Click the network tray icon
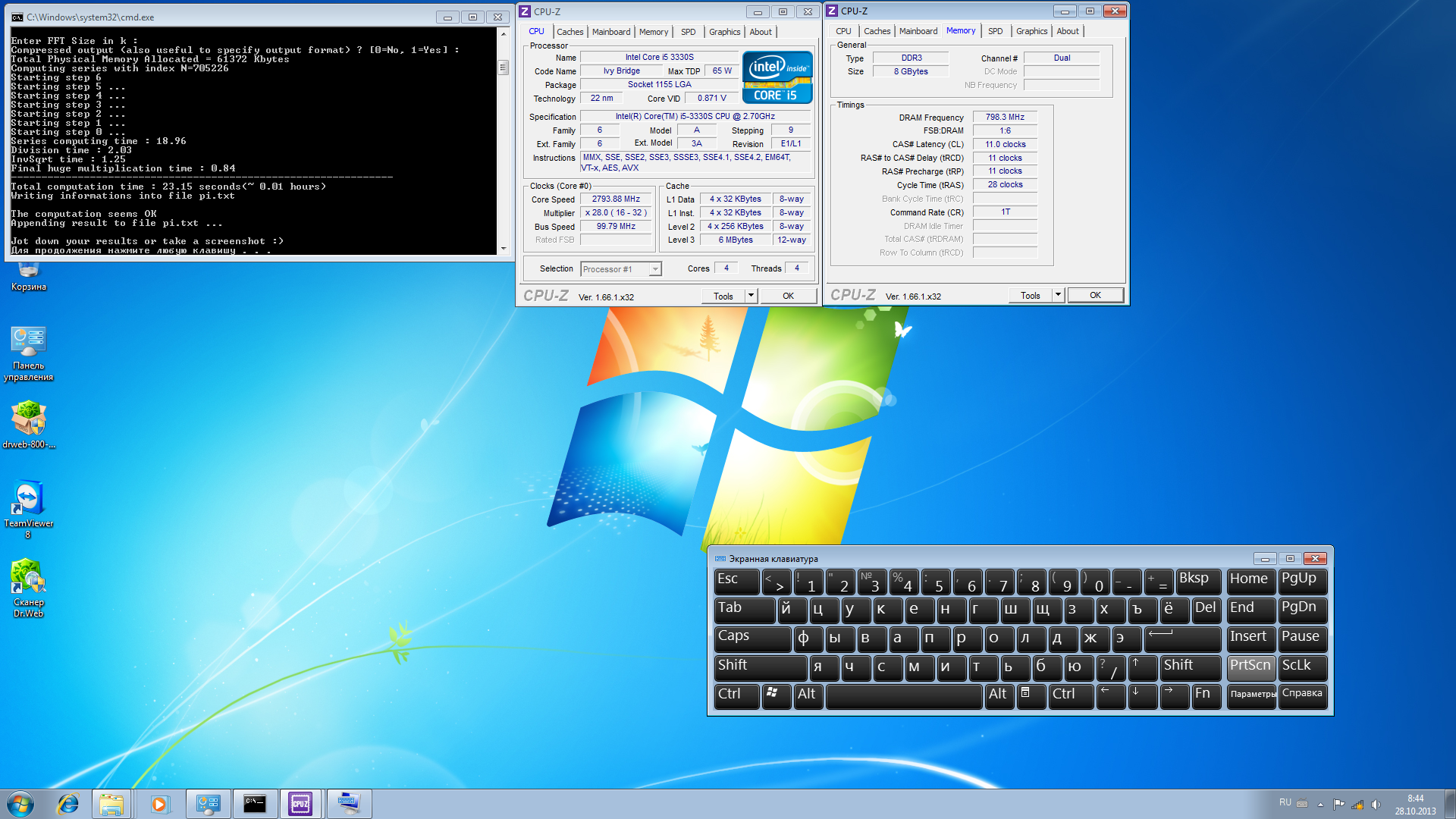This screenshot has width=1456, height=819. [x=1357, y=805]
